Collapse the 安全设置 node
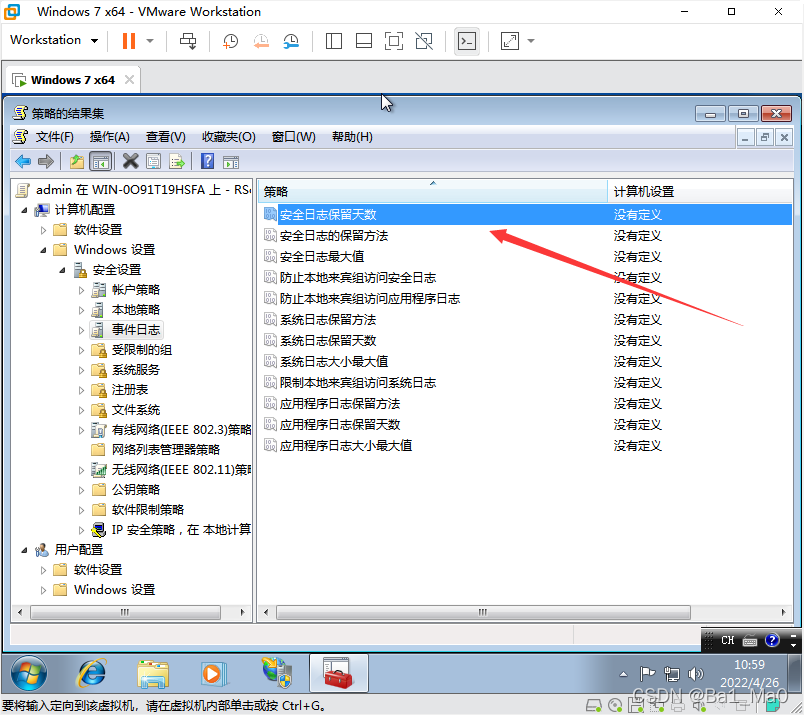 [x=62, y=270]
